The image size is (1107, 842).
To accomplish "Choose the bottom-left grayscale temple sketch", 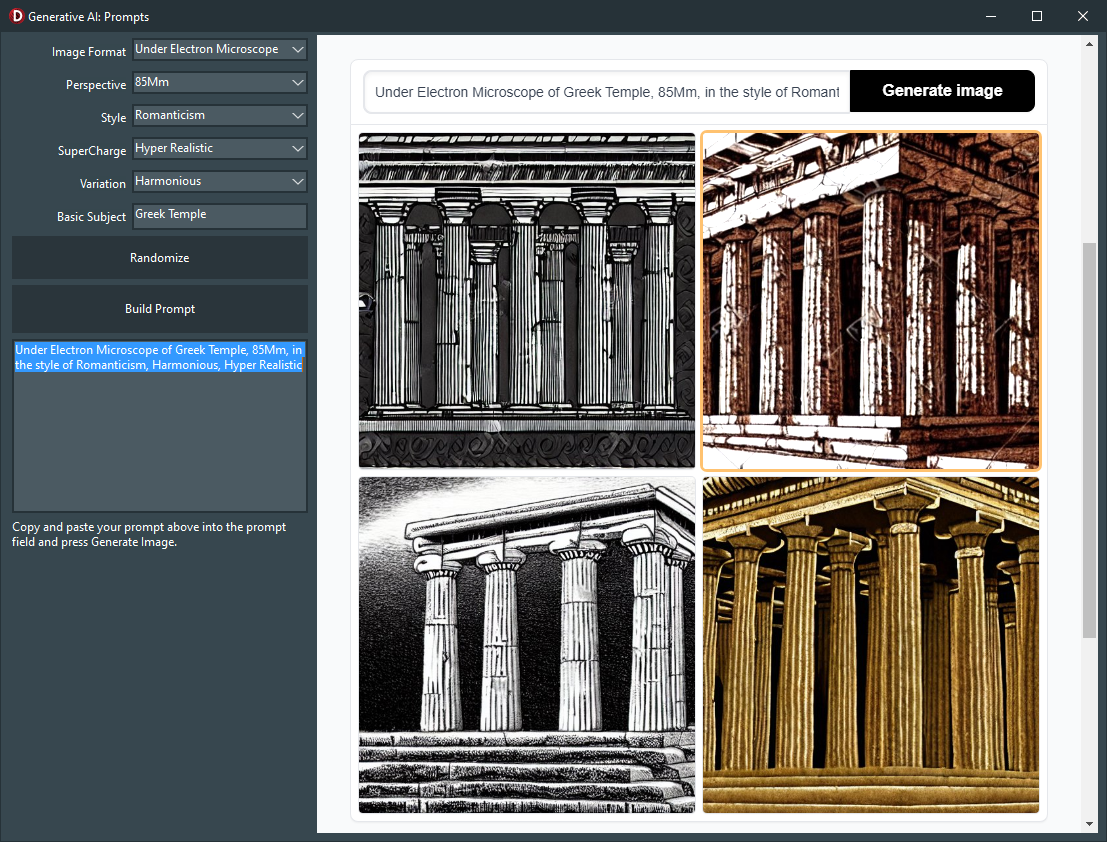I will pyautogui.click(x=527, y=645).
